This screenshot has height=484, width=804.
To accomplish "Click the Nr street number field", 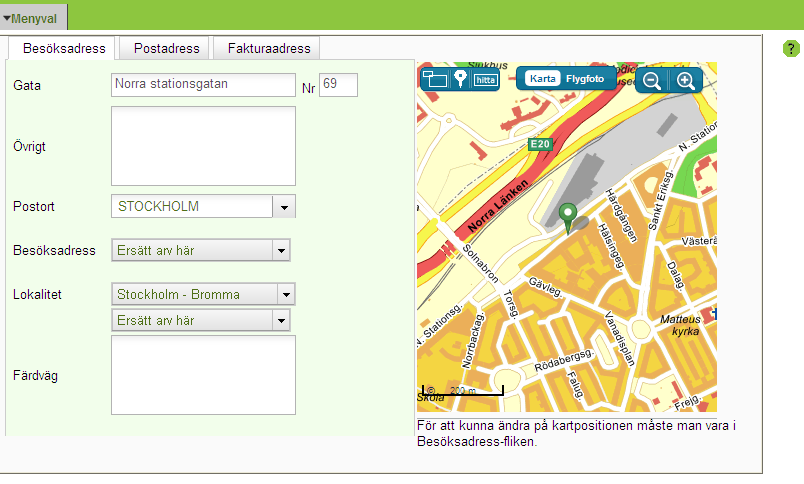I will pos(338,85).
